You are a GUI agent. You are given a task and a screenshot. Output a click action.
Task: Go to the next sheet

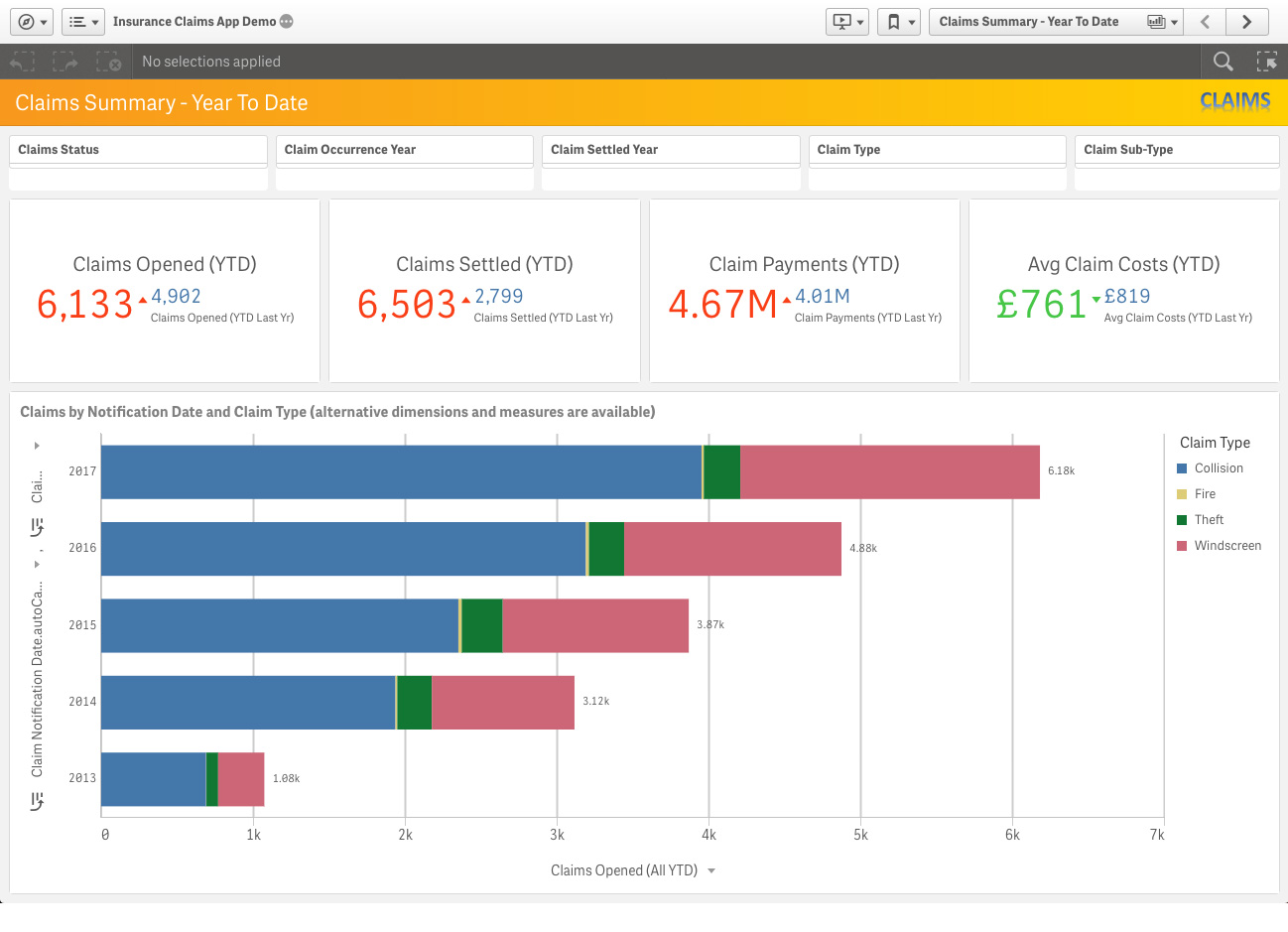[1247, 22]
